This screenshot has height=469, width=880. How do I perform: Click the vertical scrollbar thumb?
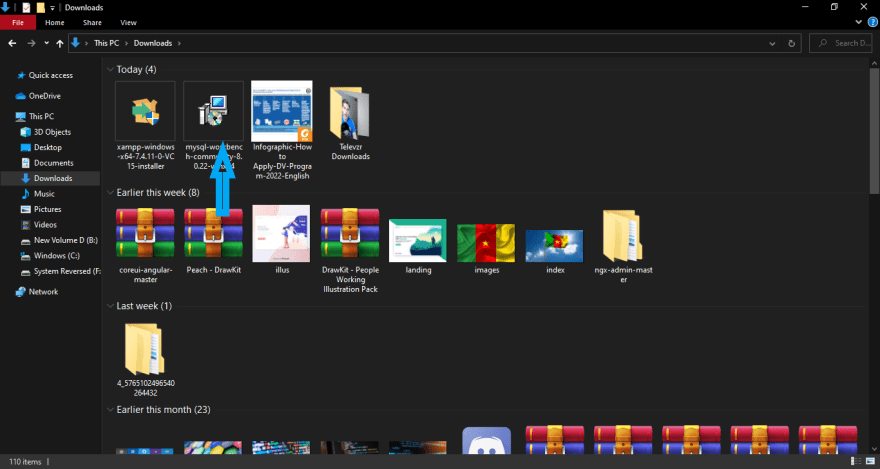[874, 132]
